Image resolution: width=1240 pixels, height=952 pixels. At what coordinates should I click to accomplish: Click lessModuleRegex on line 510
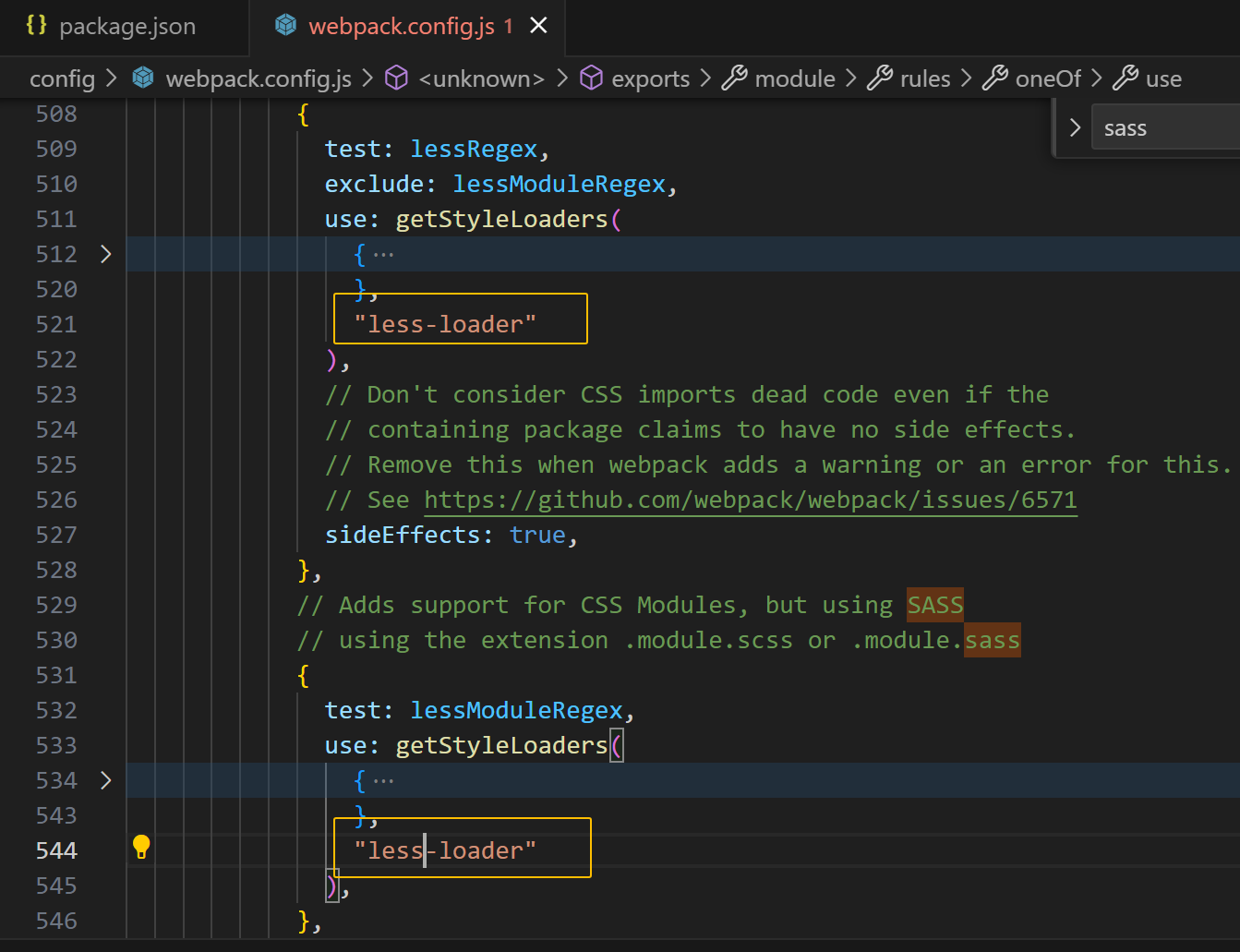click(560, 184)
